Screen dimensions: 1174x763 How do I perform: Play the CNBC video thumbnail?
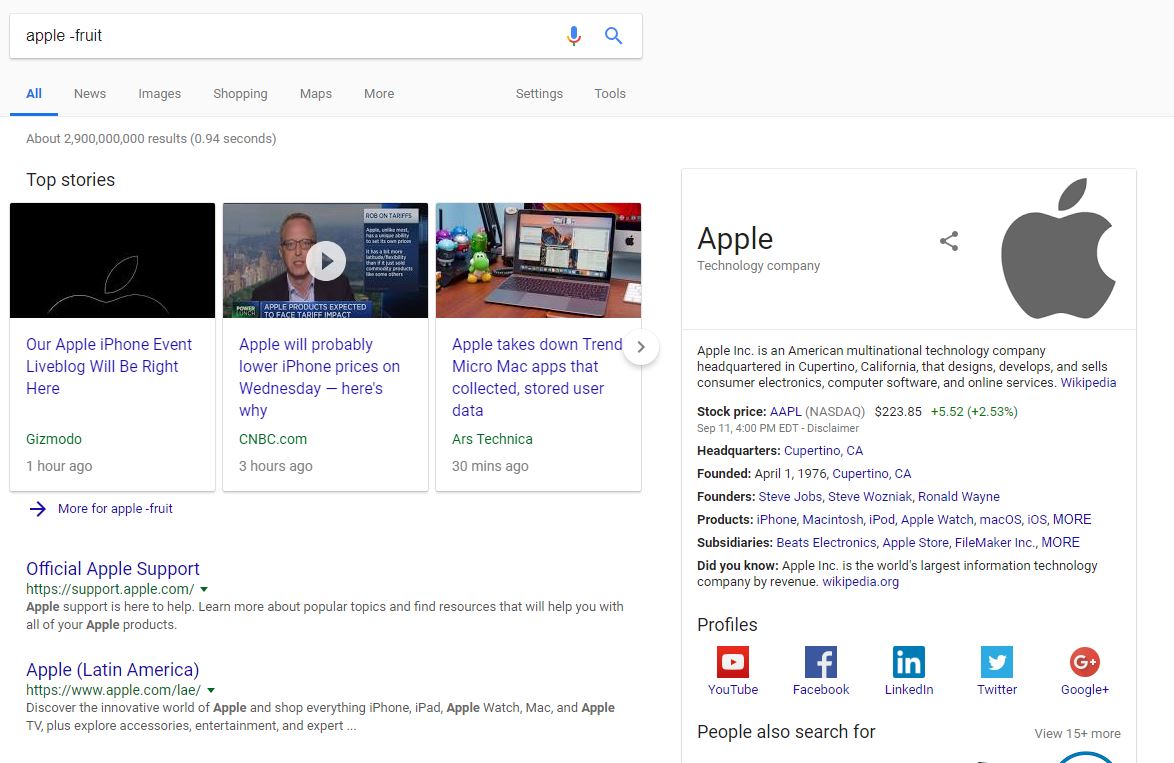326,262
